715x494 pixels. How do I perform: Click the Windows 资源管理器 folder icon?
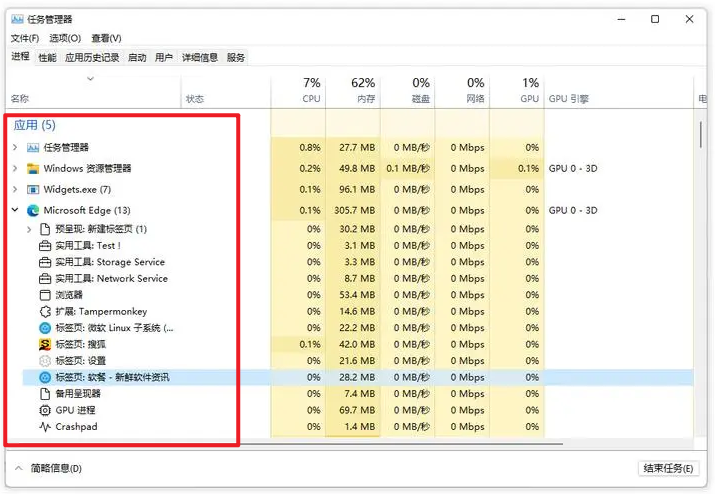[33, 169]
